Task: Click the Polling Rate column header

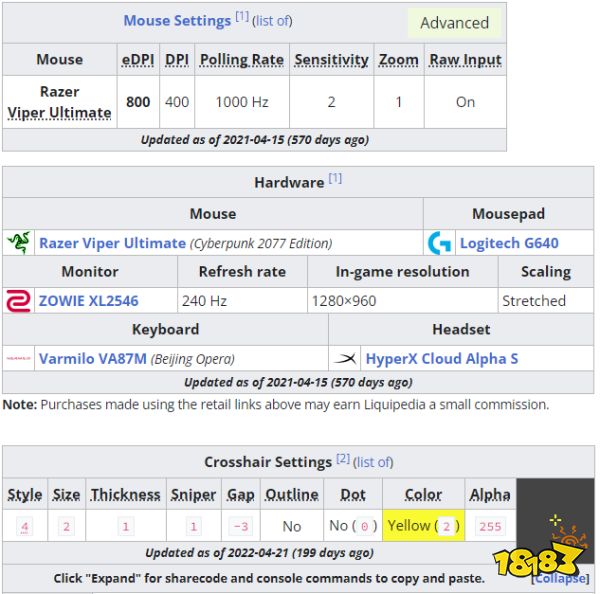Action: (242, 60)
